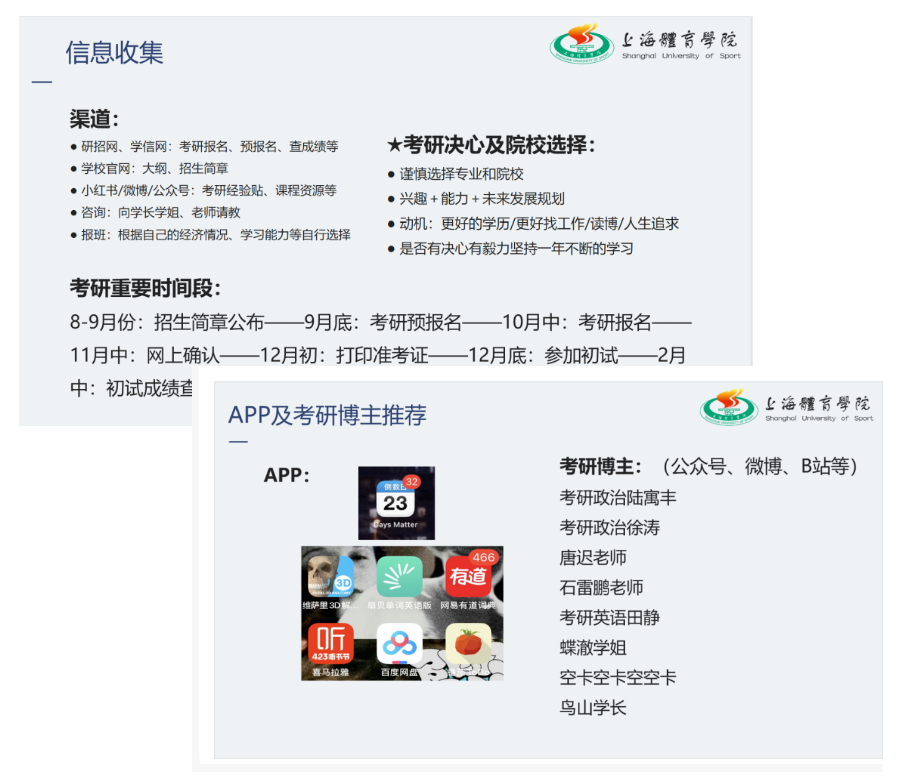Screen dimensions: 906x784
Task: Launch the Visible Body 3D anatomy app
Action: [330, 577]
